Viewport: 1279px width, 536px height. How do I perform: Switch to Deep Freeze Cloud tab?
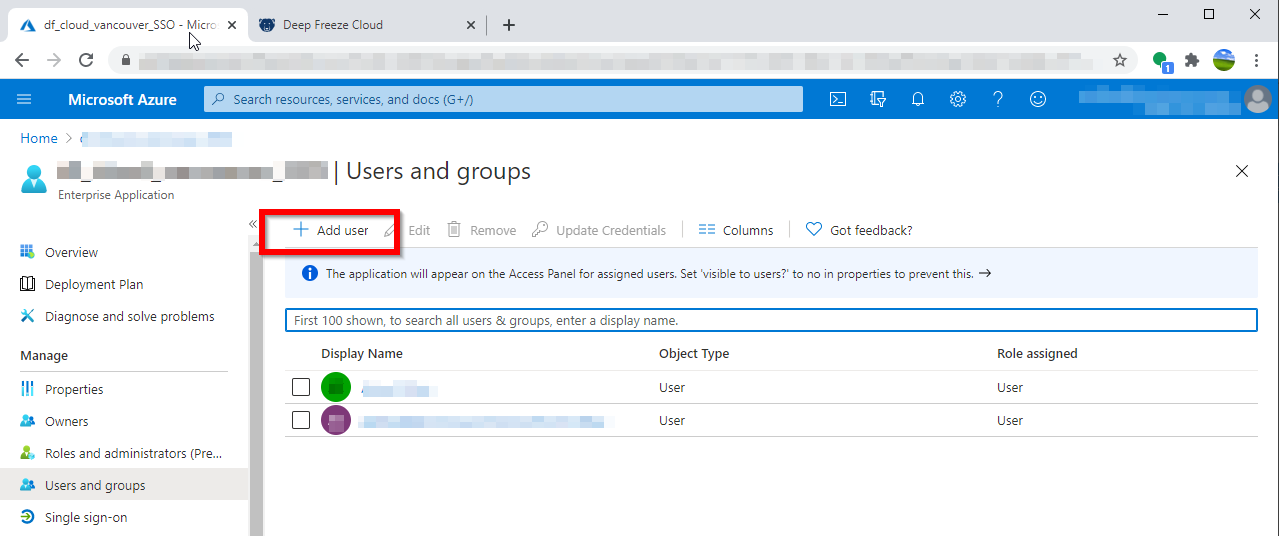pyautogui.click(x=334, y=25)
